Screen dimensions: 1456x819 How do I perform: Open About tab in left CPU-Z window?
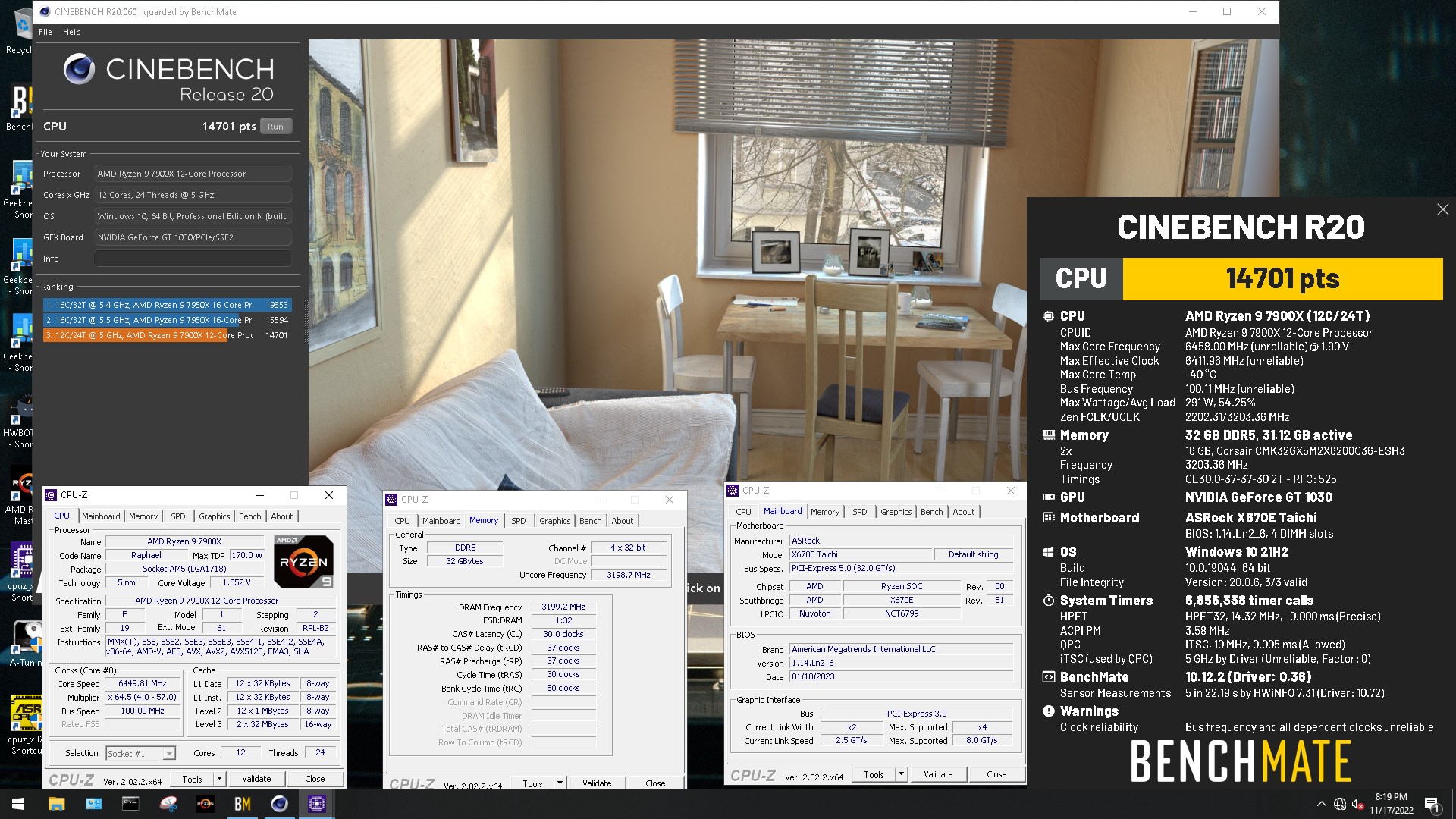(282, 516)
